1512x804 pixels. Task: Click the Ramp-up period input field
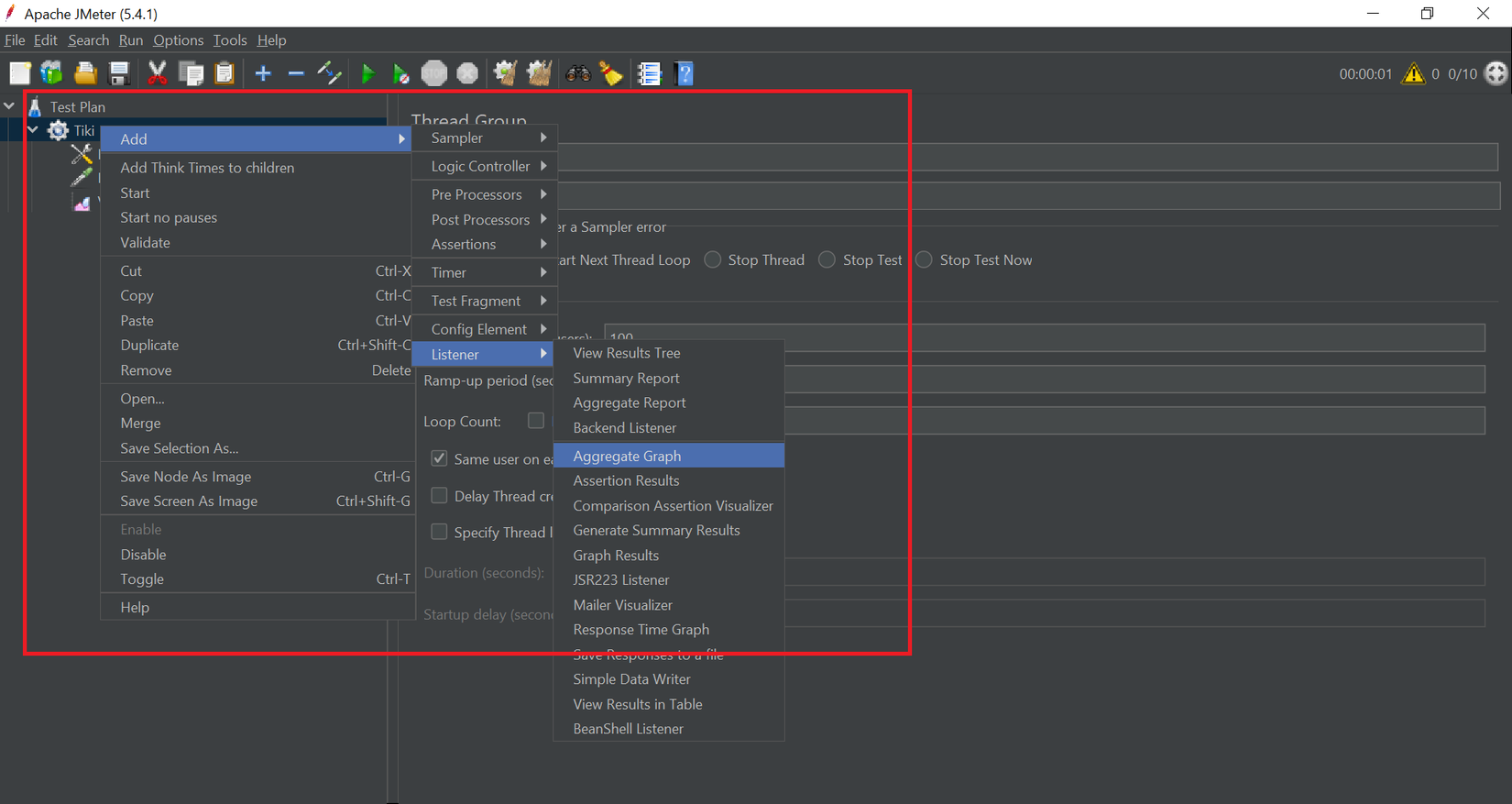(x=1134, y=380)
